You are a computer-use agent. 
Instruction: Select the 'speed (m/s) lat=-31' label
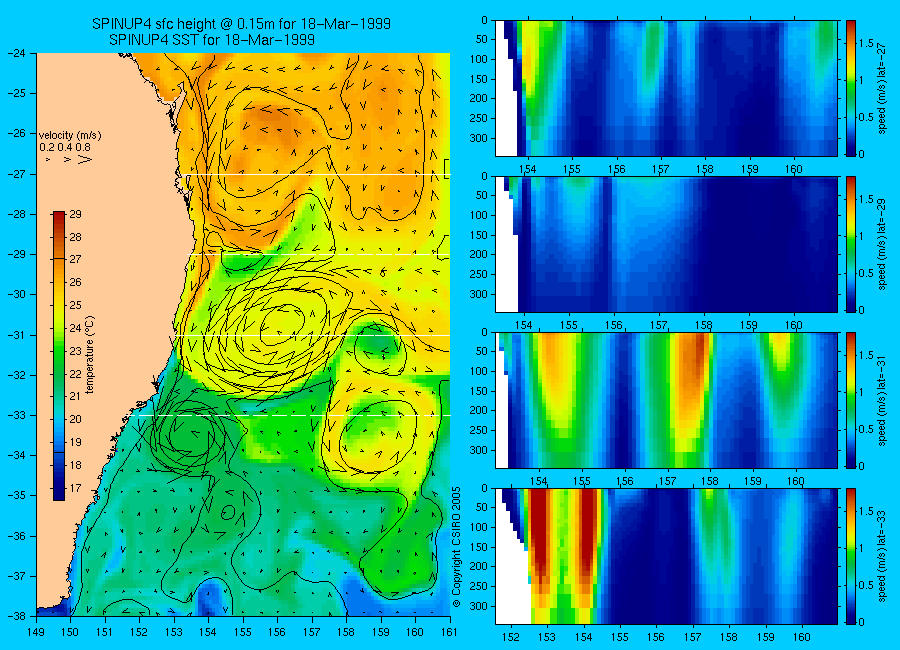point(882,400)
